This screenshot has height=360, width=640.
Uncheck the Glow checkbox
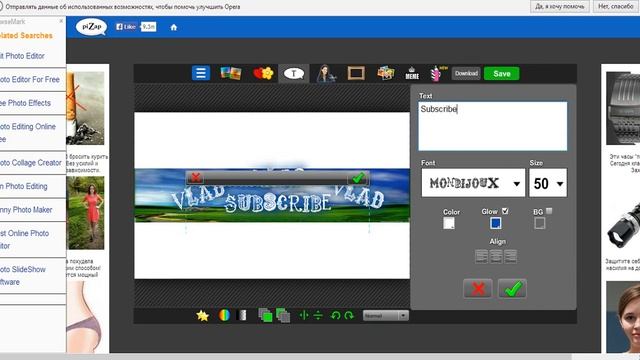click(505, 211)
